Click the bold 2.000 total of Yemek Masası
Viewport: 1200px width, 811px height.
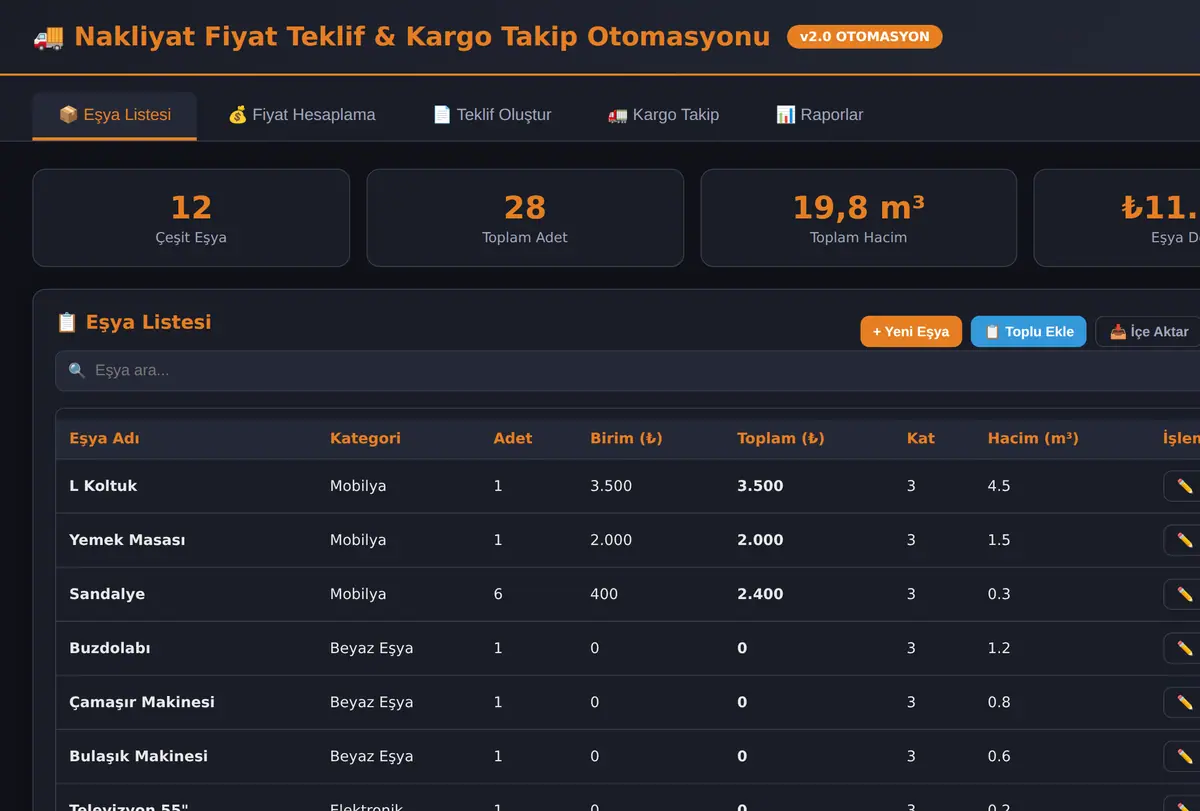tap(760, 540)
